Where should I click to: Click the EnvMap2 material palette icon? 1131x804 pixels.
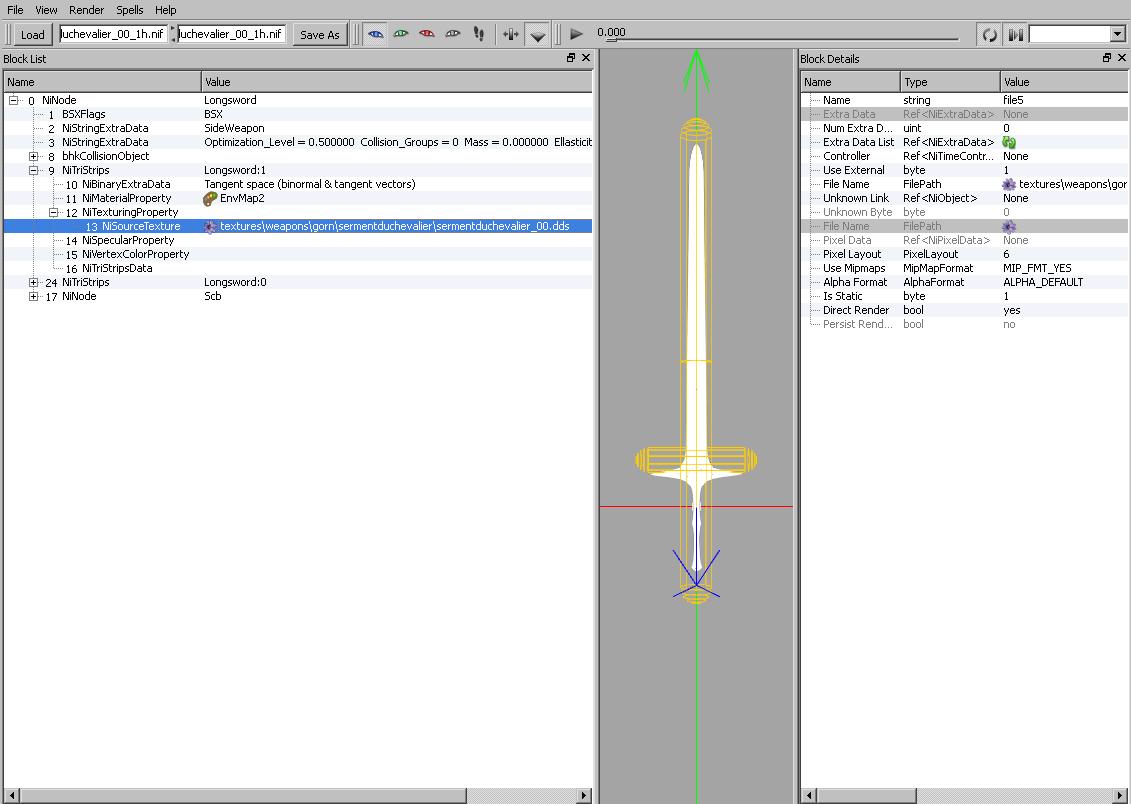(x=210, y=198)
